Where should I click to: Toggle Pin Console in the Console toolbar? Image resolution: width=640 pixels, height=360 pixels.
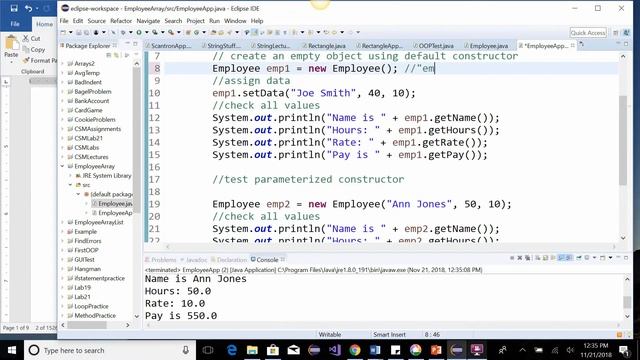point(578,258)
